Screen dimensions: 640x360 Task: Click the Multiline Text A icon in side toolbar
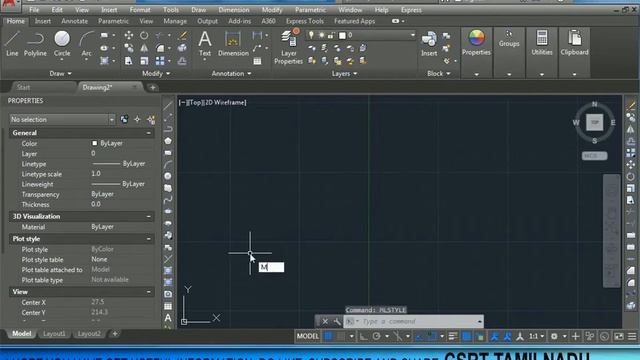168,318
